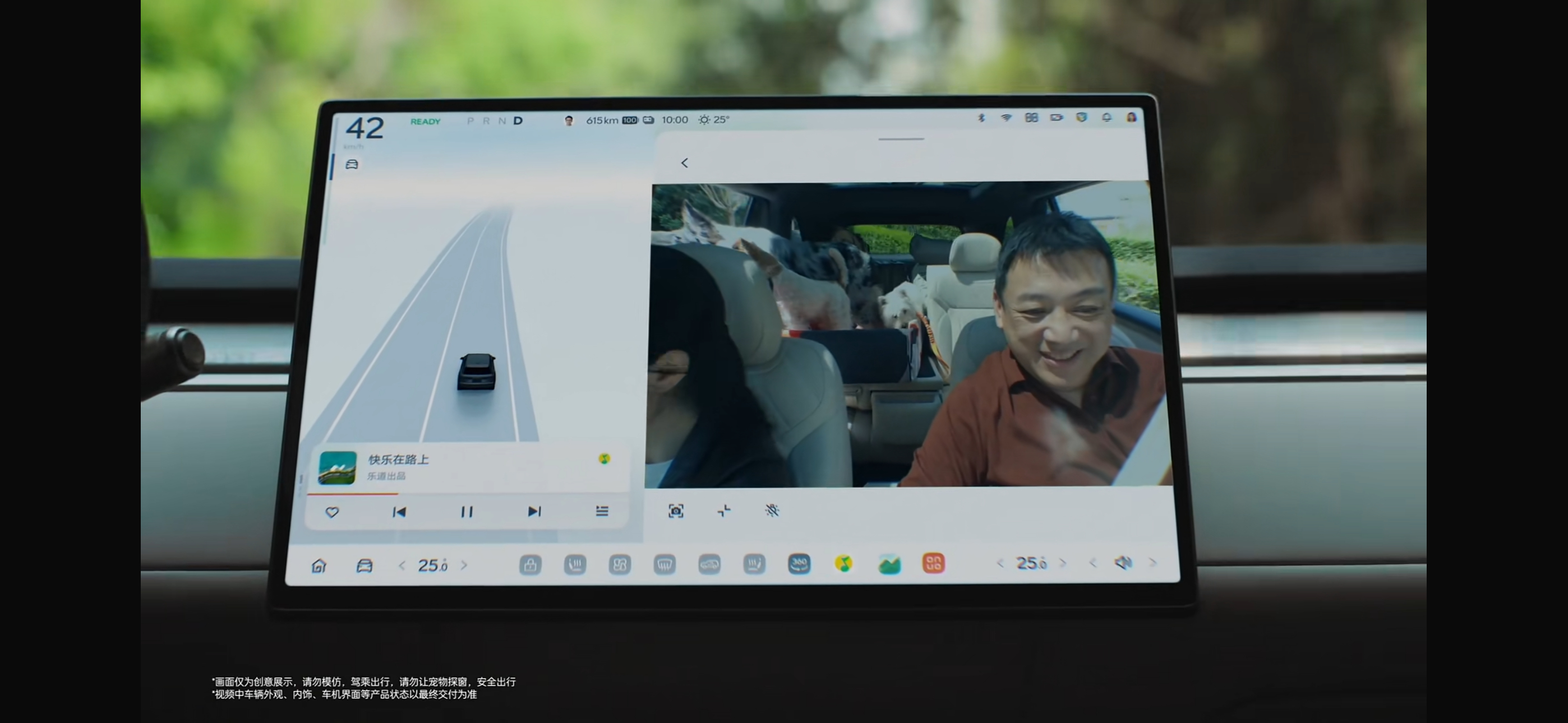Favorite the song with the heart
This screenshot has height=723, width=1568.
tap(332, 512)
